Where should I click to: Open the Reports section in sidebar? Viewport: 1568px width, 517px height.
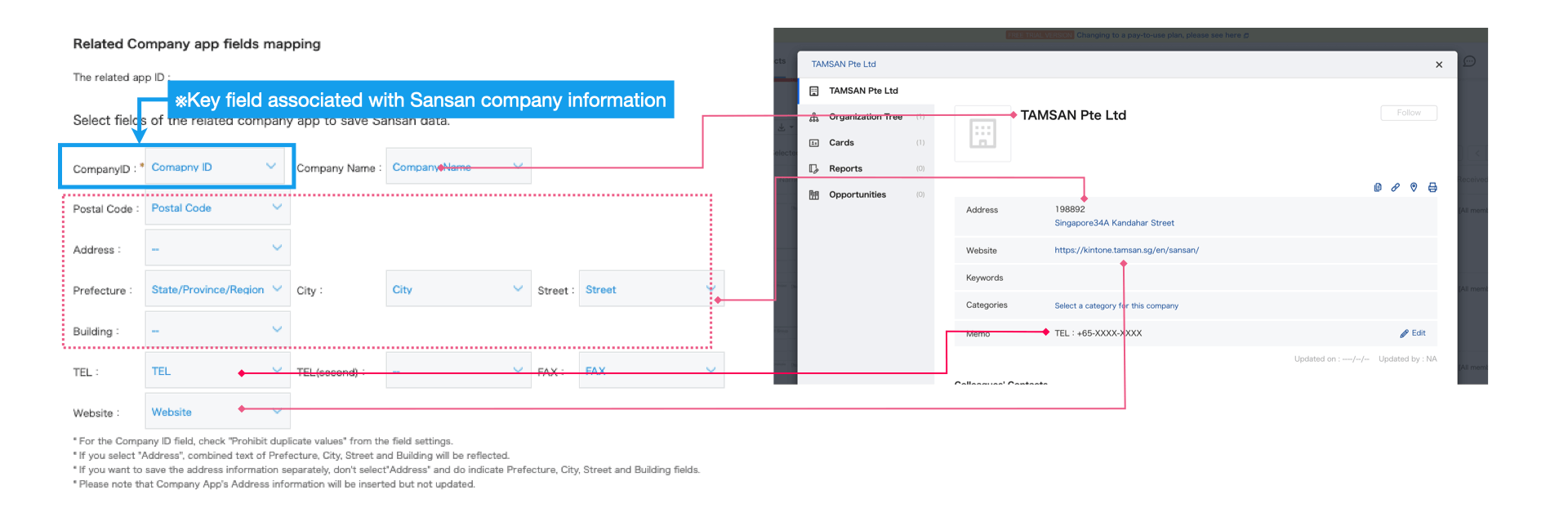pyautogui.click(x=845, y=169)
